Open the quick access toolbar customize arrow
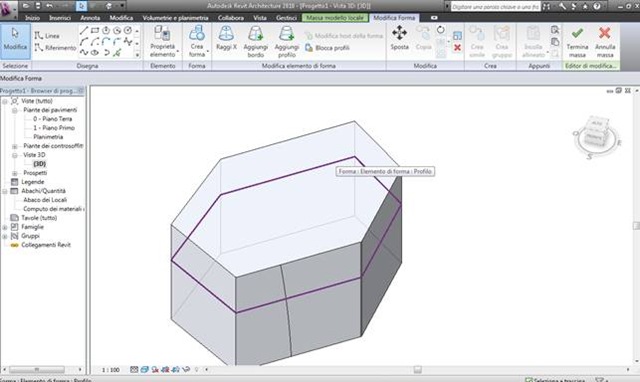640x382 pixels. 122,6
